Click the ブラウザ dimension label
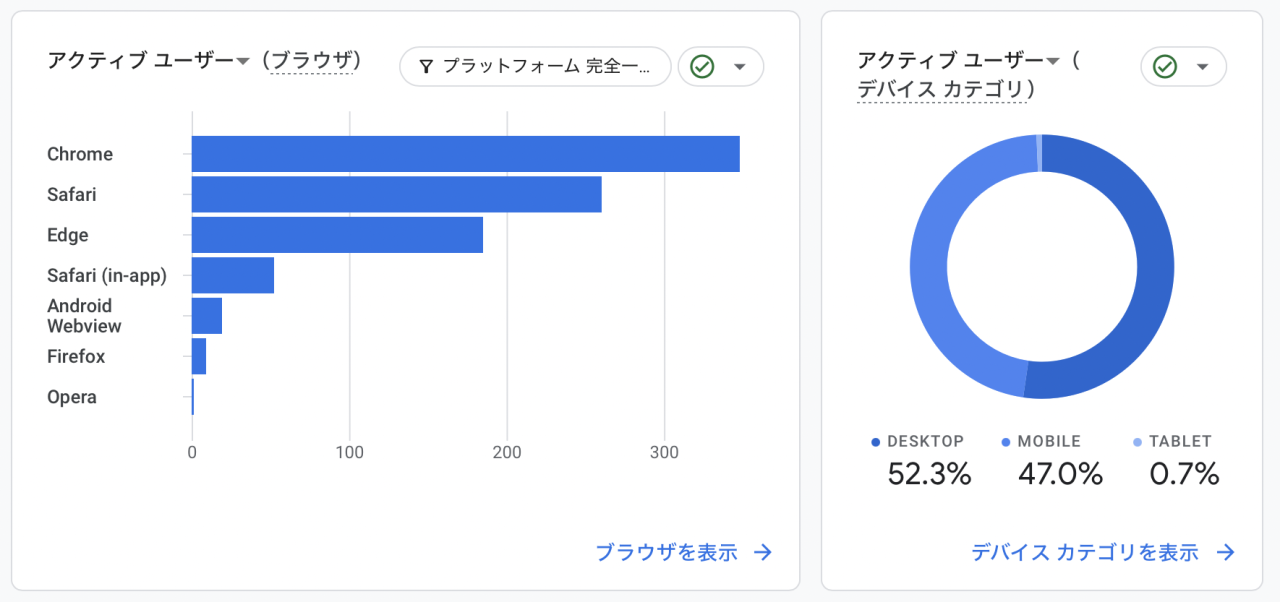 pyautogui.click(x=312, y=62)
